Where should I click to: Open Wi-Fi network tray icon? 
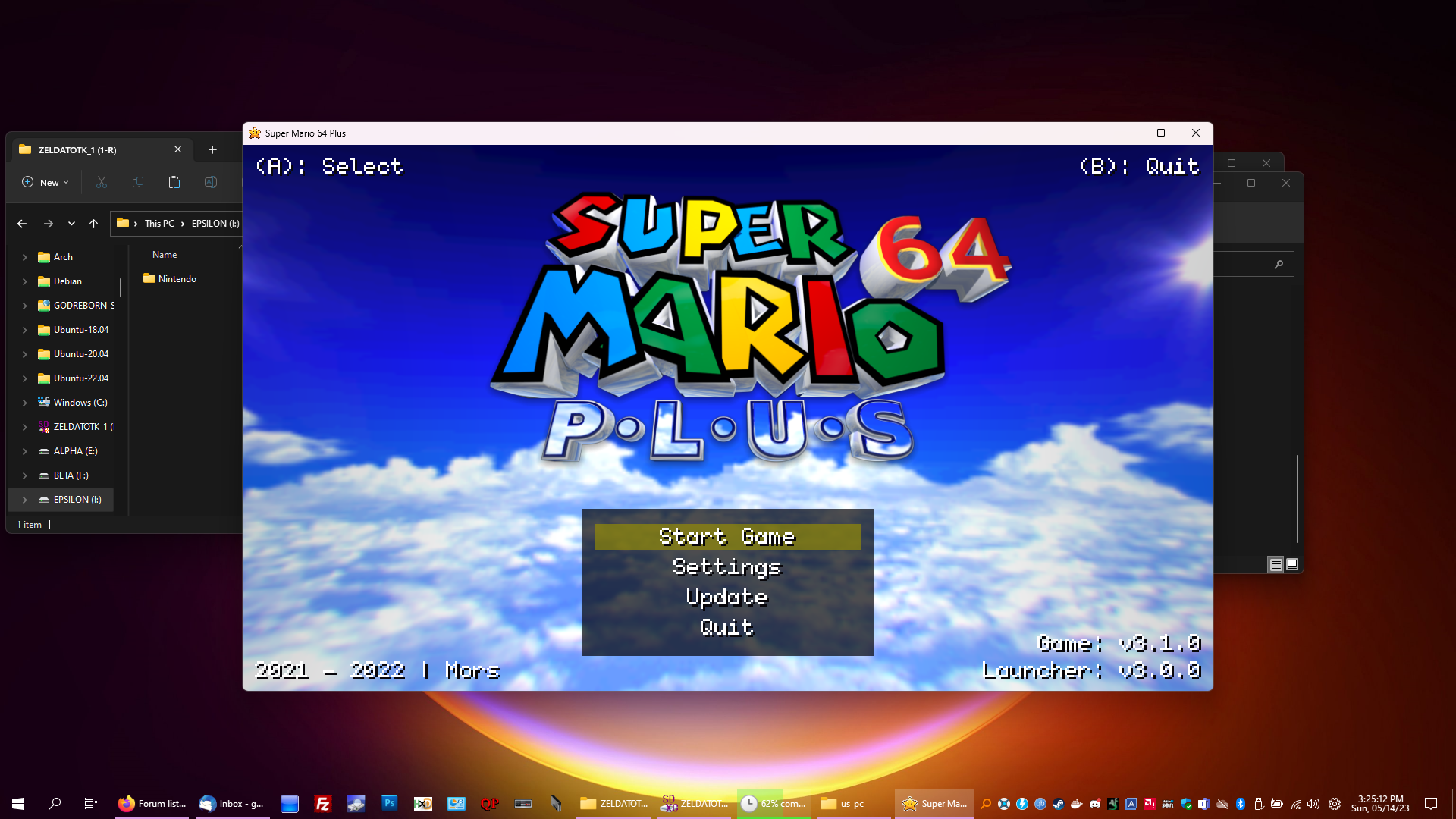[1296, 804]
